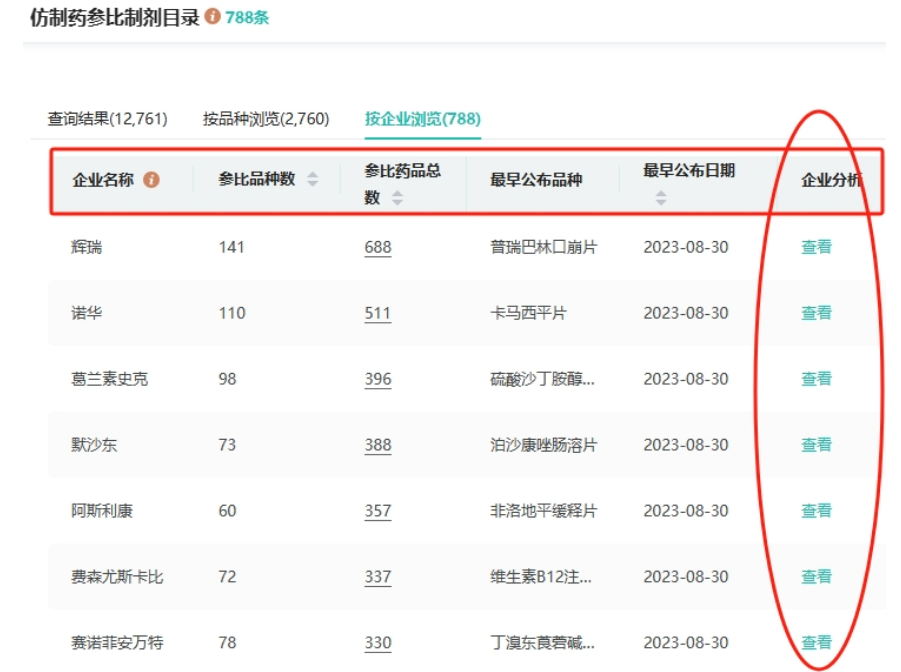The width and height of the screenshot is (901, 672).
Task: Click variety count 60 for 阿斯利康
Action: pos(227,511)
